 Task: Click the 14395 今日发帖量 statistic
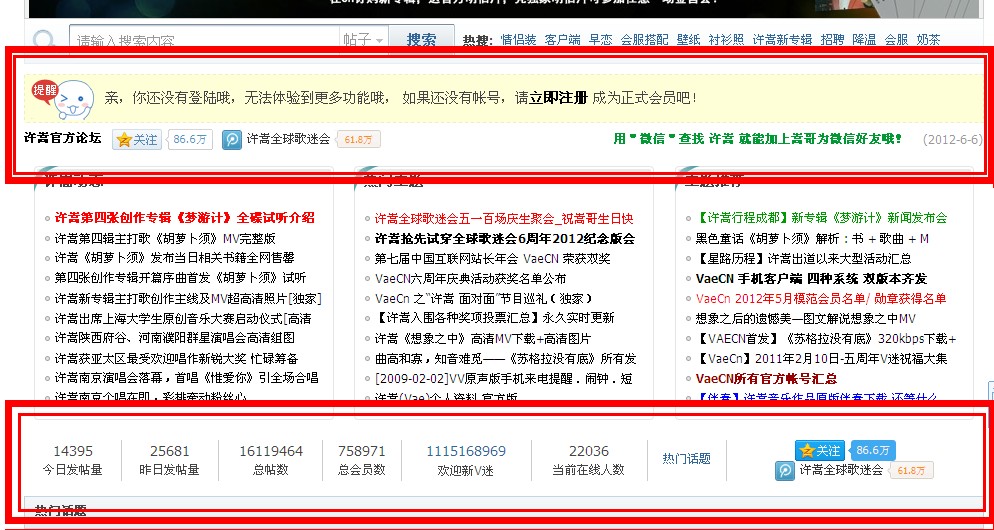pyautogui.click(x=73, y=460)
